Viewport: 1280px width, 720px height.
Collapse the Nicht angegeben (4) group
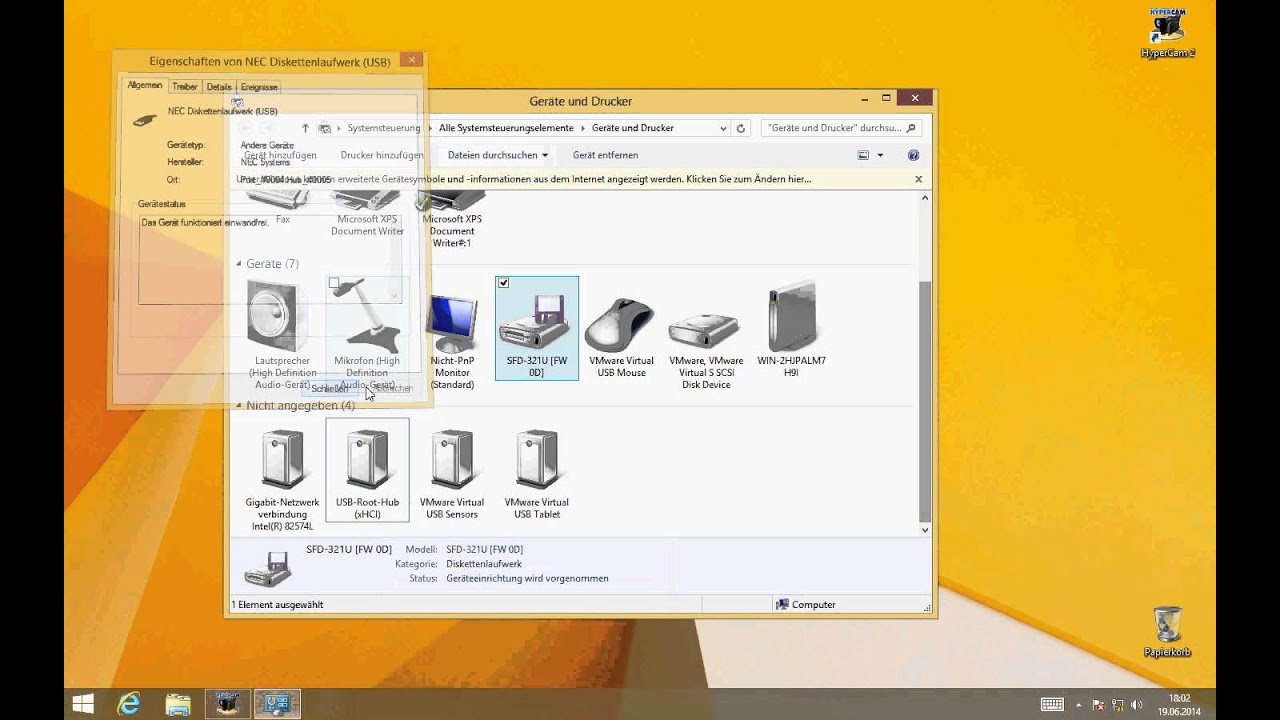click(x=239, y=406)
